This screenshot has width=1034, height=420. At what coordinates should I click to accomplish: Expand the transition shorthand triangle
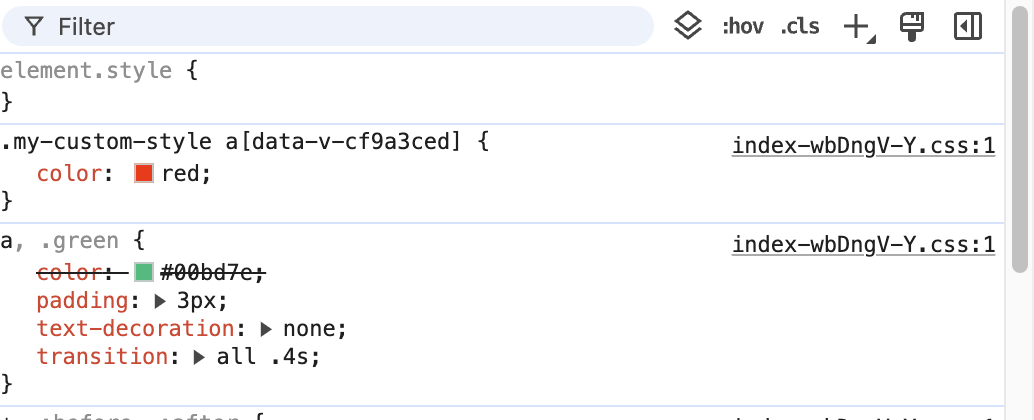pyautogui.click(x=200, y=357)
